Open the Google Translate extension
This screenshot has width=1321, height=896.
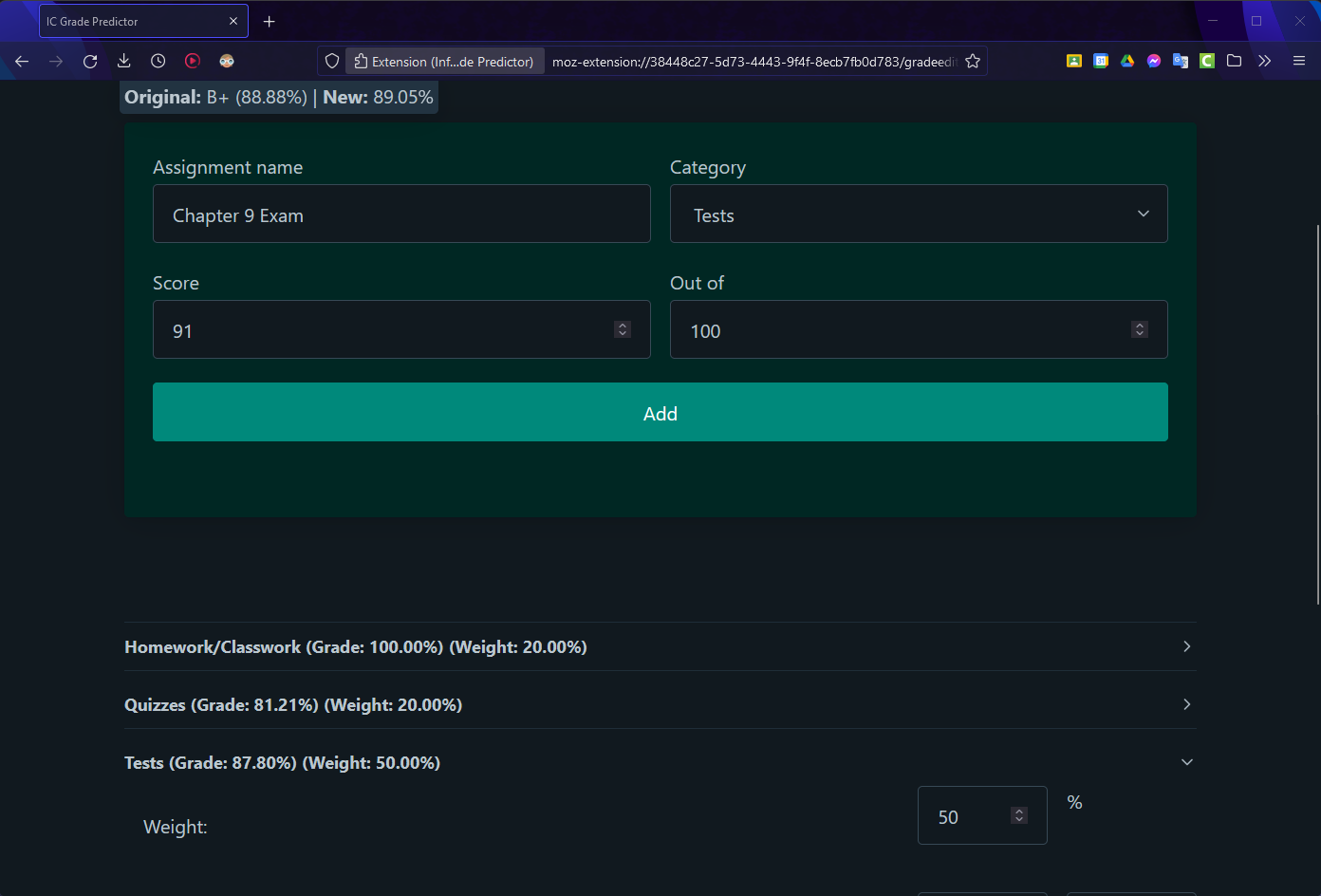coord(1180,61)
